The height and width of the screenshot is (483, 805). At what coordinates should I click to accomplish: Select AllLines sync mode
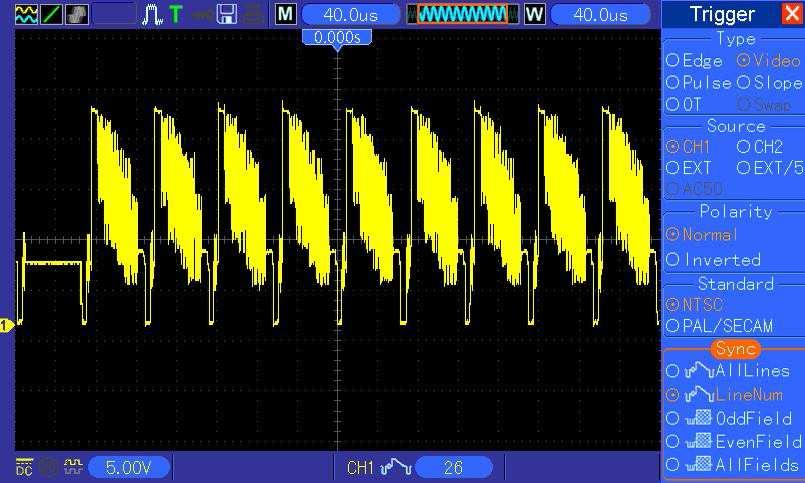pos(727,371)
